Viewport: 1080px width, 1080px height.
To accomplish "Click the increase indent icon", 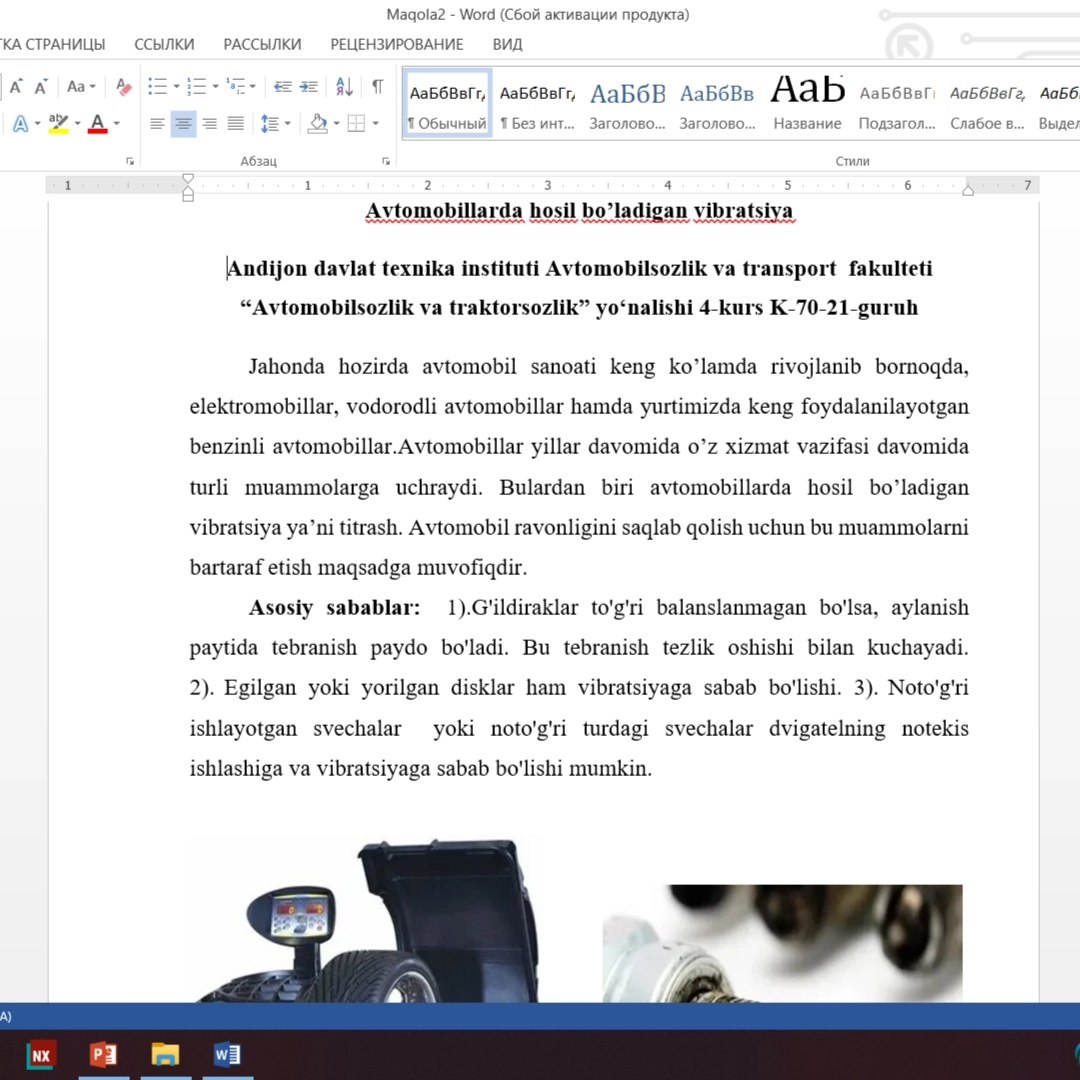I will click(309, 87).
